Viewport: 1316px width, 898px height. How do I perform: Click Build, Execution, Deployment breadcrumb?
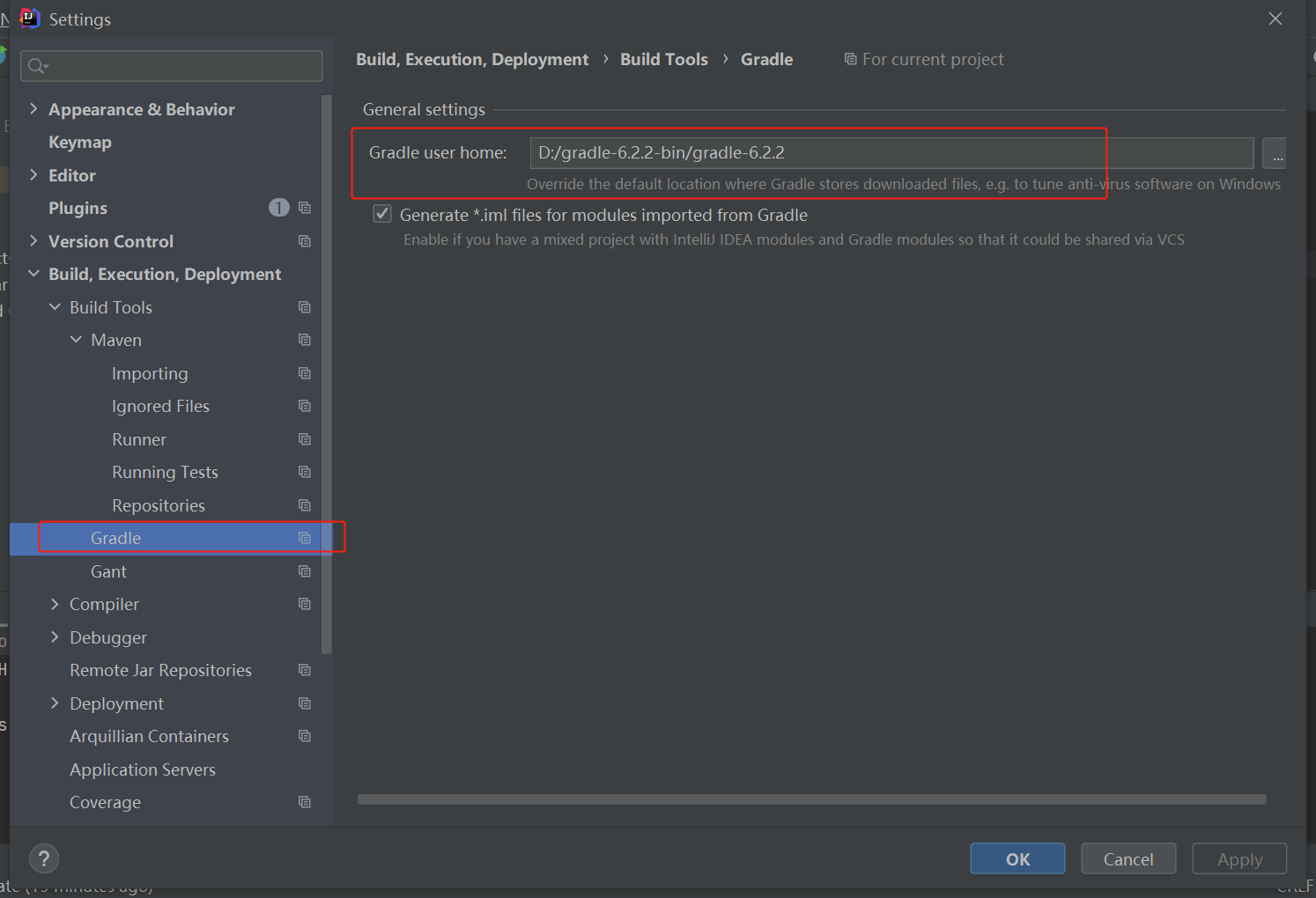tap(472, 59)
